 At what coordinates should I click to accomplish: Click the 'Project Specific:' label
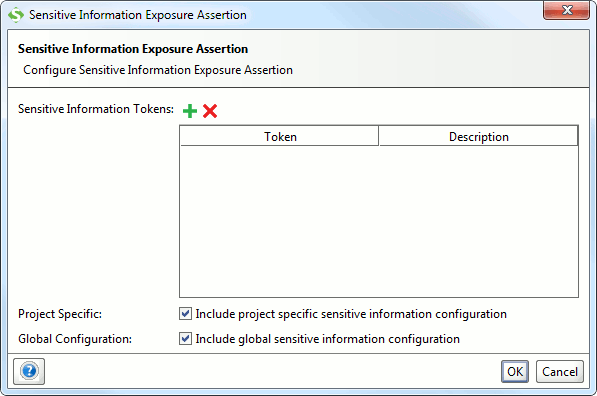(60, 314)
